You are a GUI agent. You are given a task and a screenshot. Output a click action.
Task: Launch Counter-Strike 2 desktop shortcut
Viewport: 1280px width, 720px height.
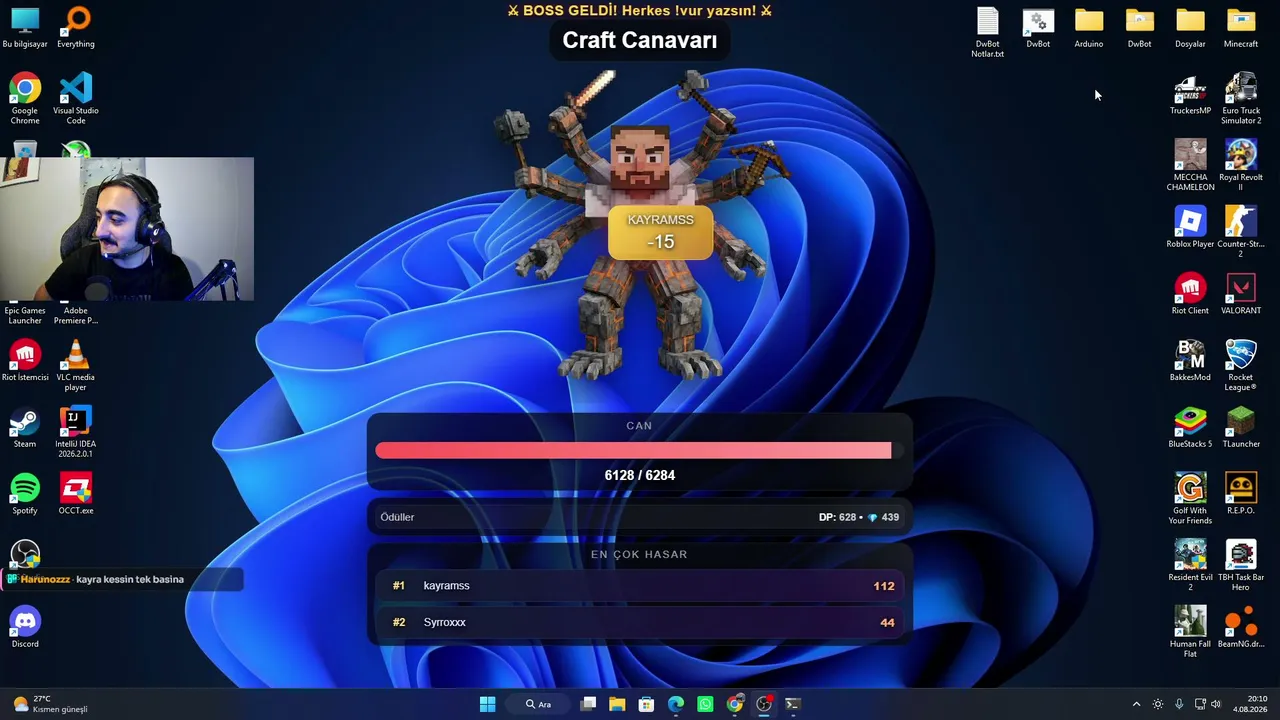coord(1241,232)
